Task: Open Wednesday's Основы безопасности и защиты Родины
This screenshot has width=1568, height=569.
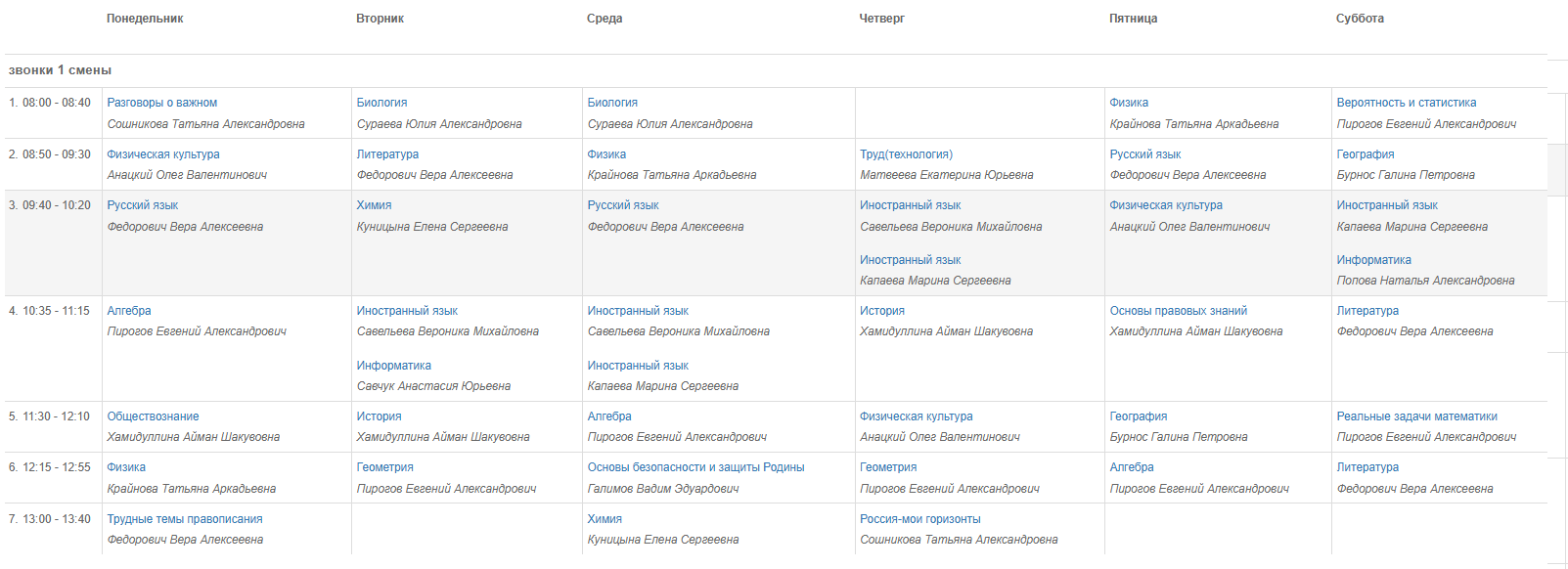Action: pyautogui.click(x=696, y=467)
